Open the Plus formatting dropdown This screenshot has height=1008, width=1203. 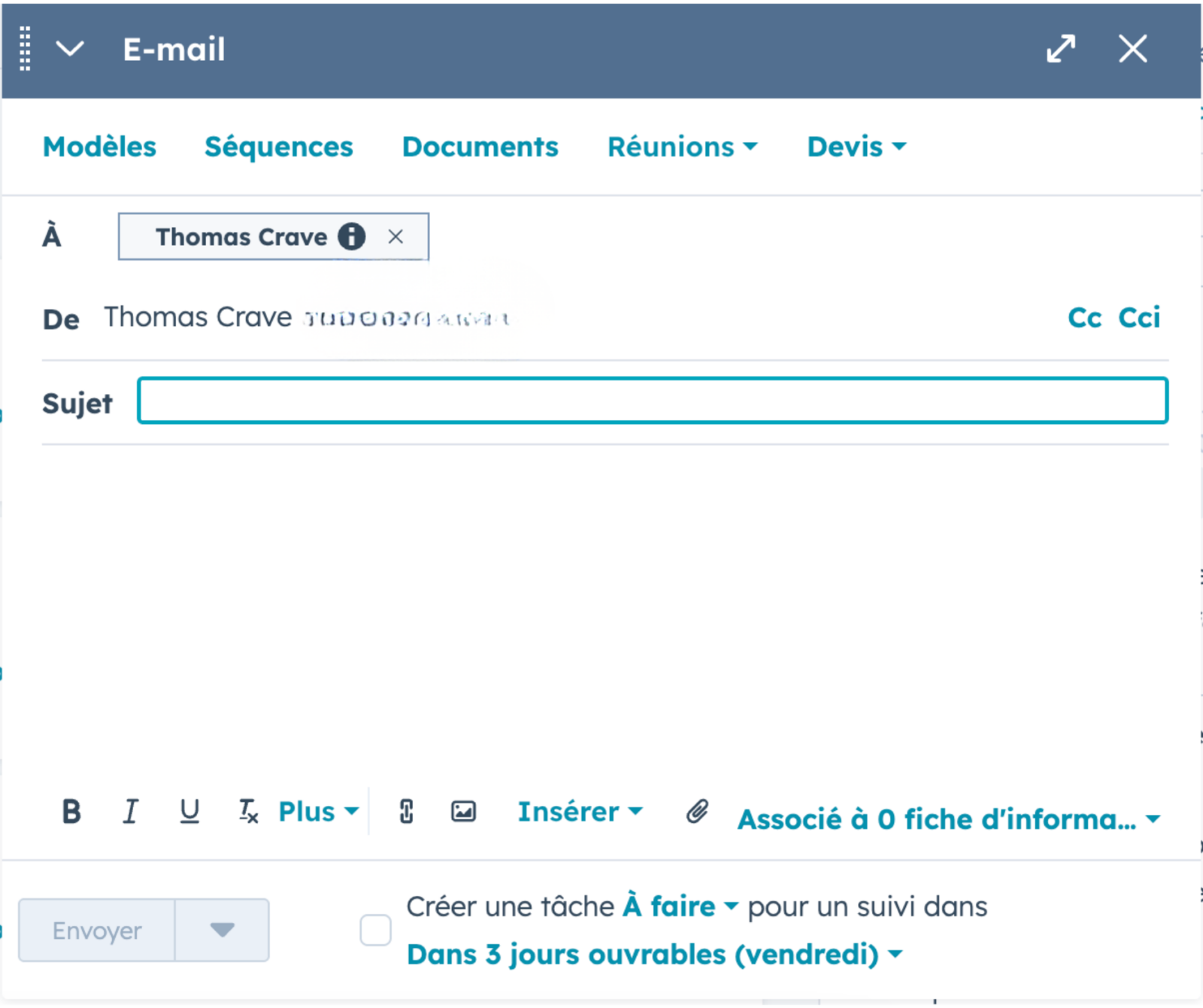pyautogui.click(x=318, y=812)
